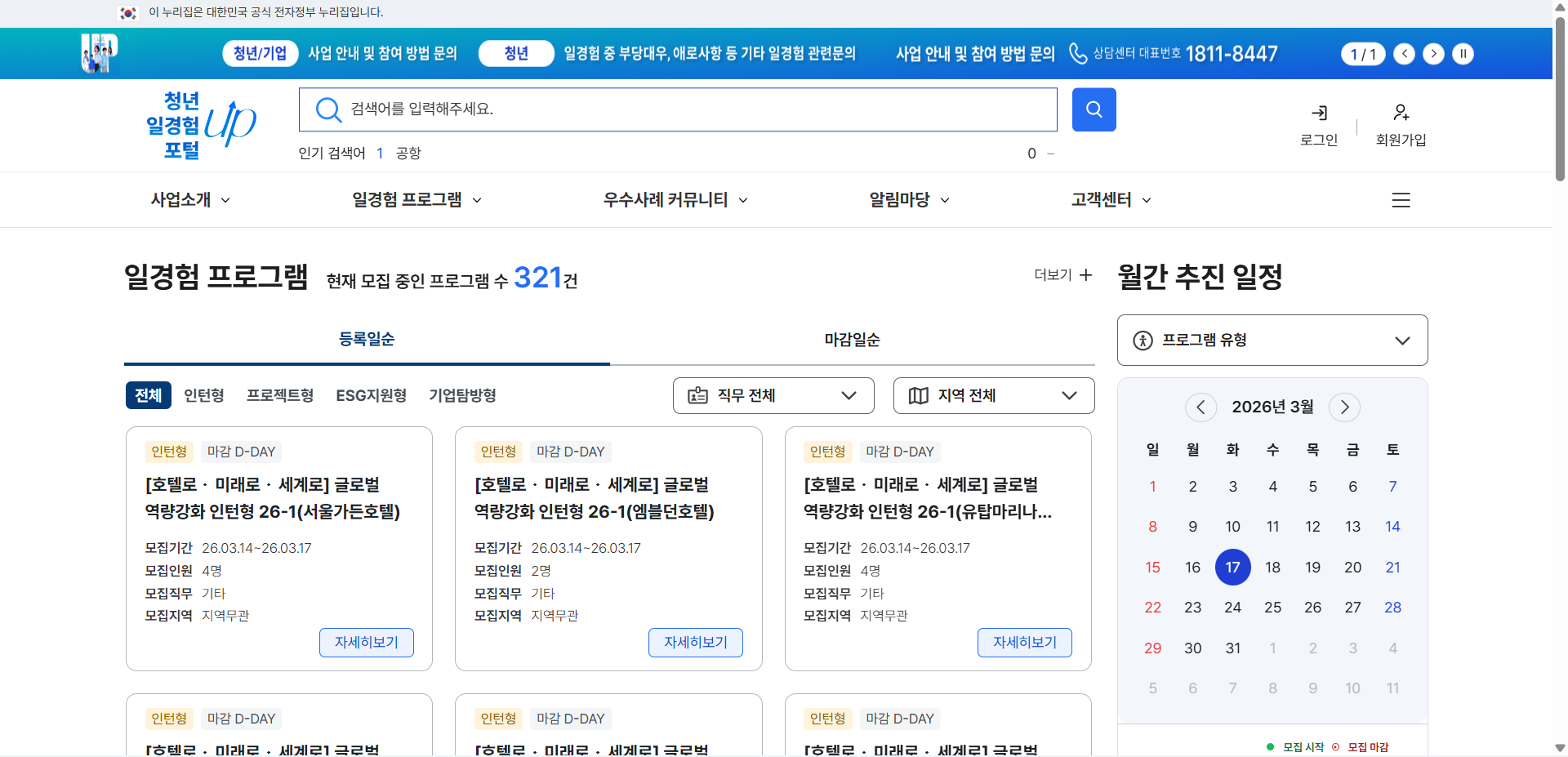Pause the top banner rotation
The image size is (1568, 757).
pyautogui.click(x=1463, y=54)
